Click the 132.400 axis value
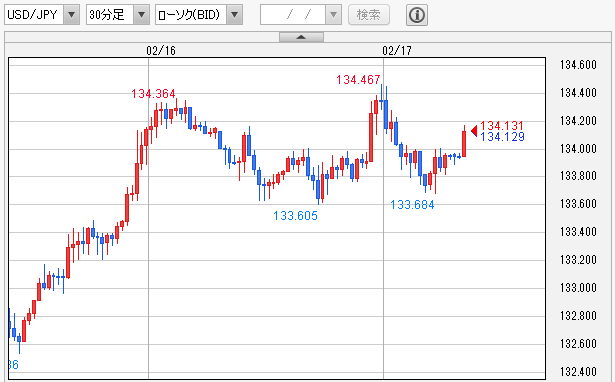The height and width of the screenshot is (382, 615). 578,371
